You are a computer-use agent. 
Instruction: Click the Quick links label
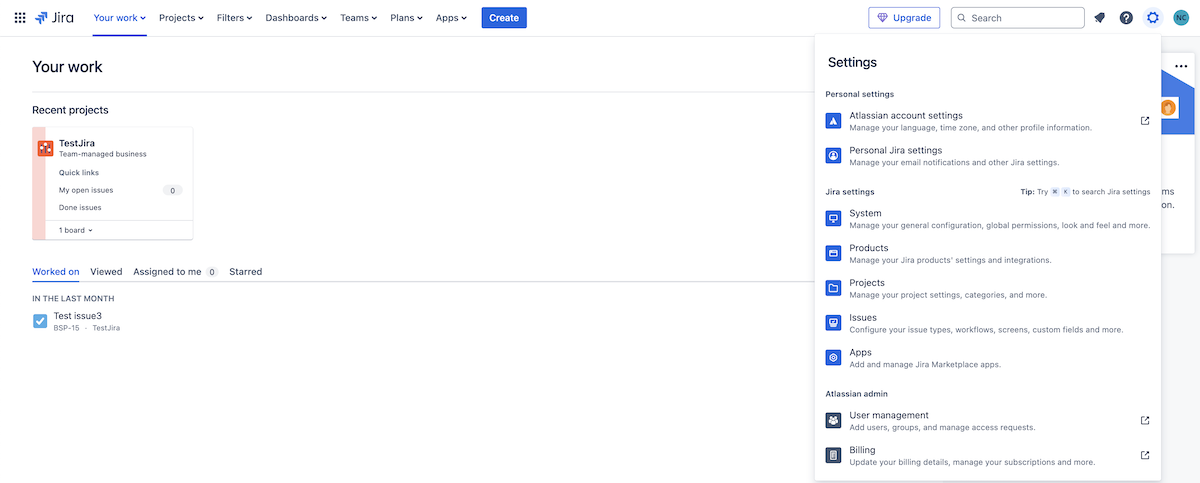(x=79, y=173)
